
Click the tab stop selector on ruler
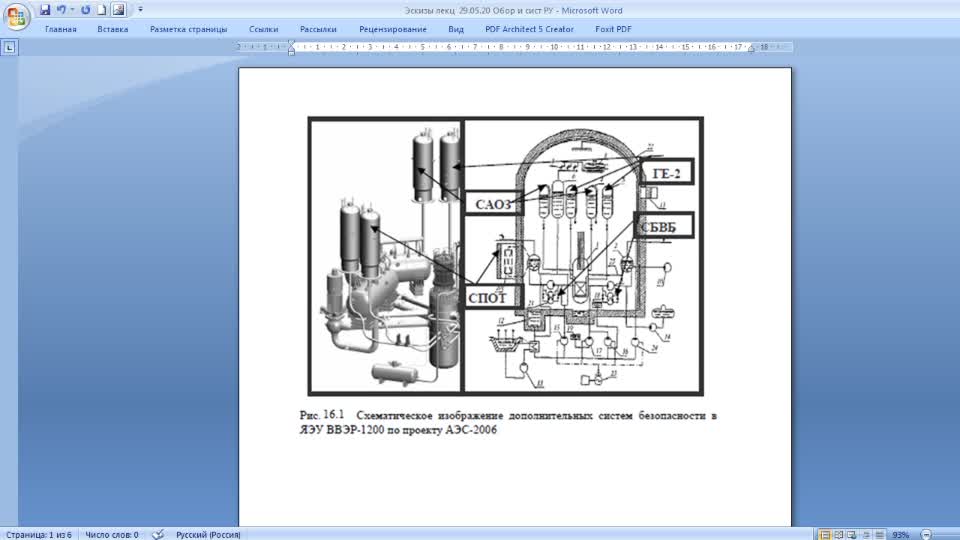(9, 47)
